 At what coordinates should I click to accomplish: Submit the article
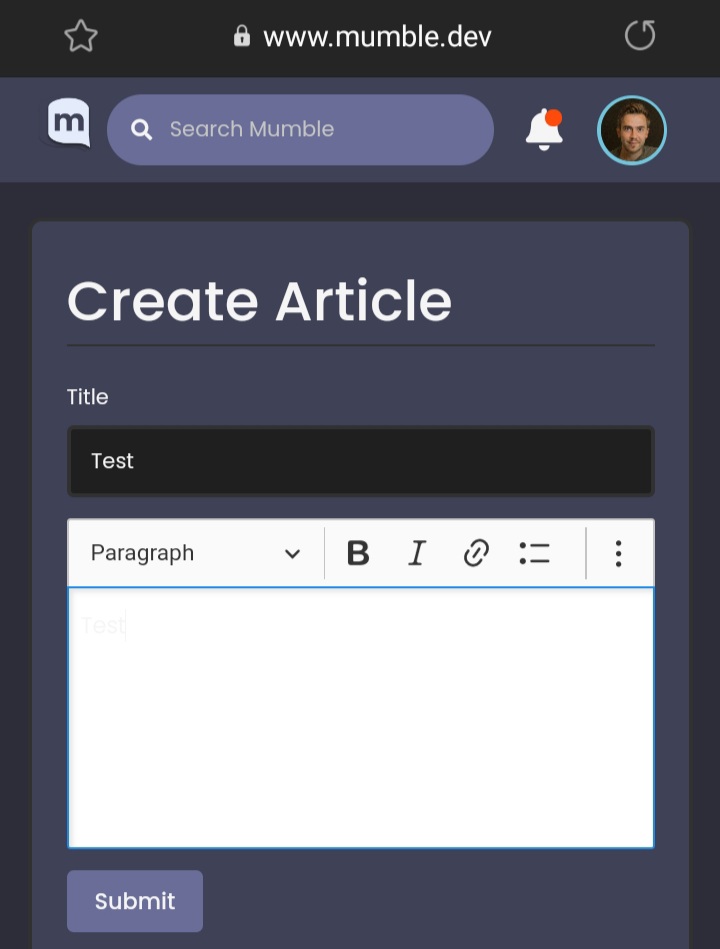[x=134, y=901]
